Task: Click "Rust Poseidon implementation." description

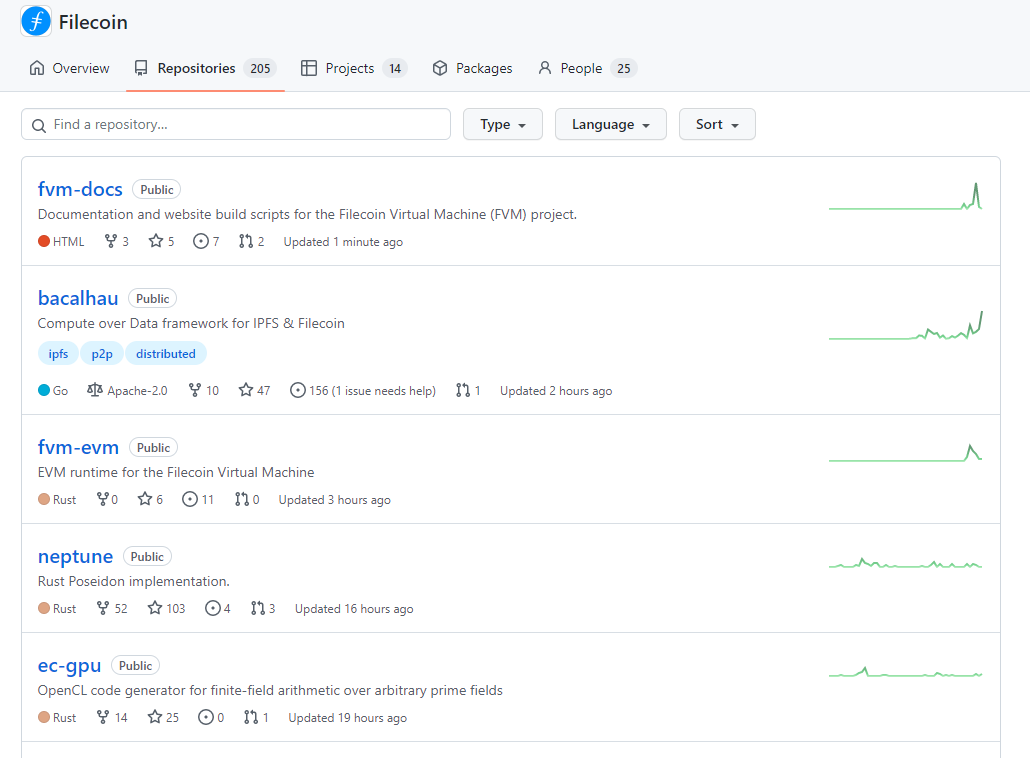Action: click(x=133, y=581)
